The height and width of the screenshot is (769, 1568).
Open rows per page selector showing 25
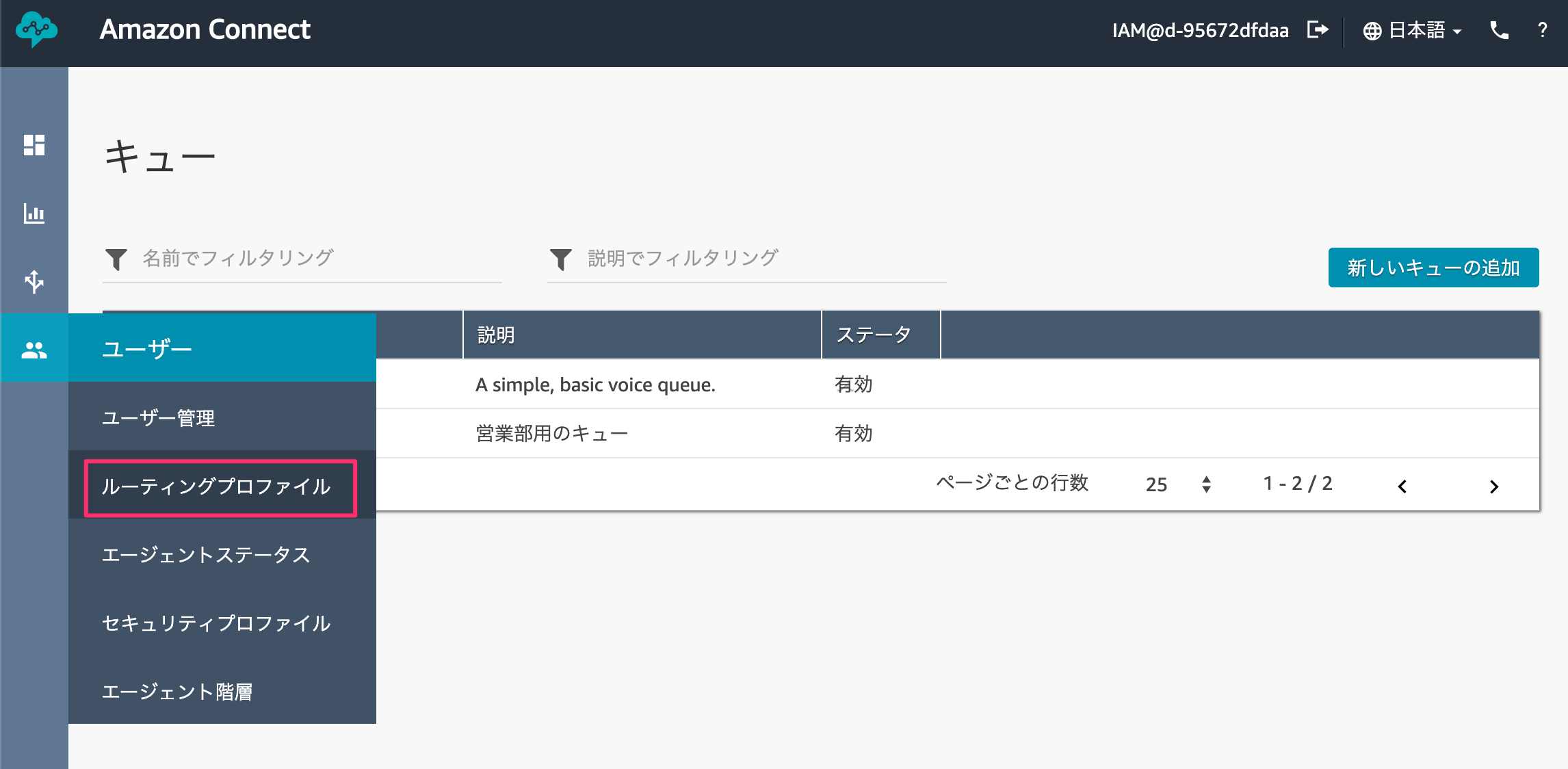pyautogui.click(x=1178, y=484)
